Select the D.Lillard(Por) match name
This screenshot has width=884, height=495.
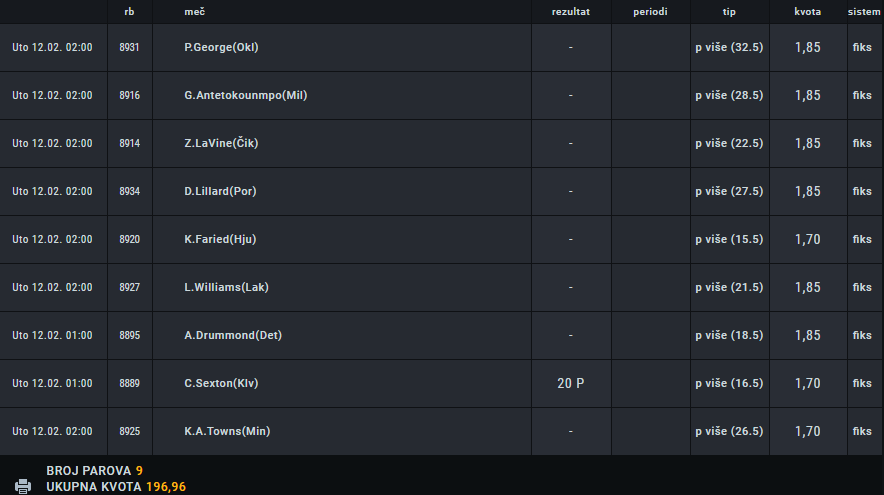tap(220, 191)
